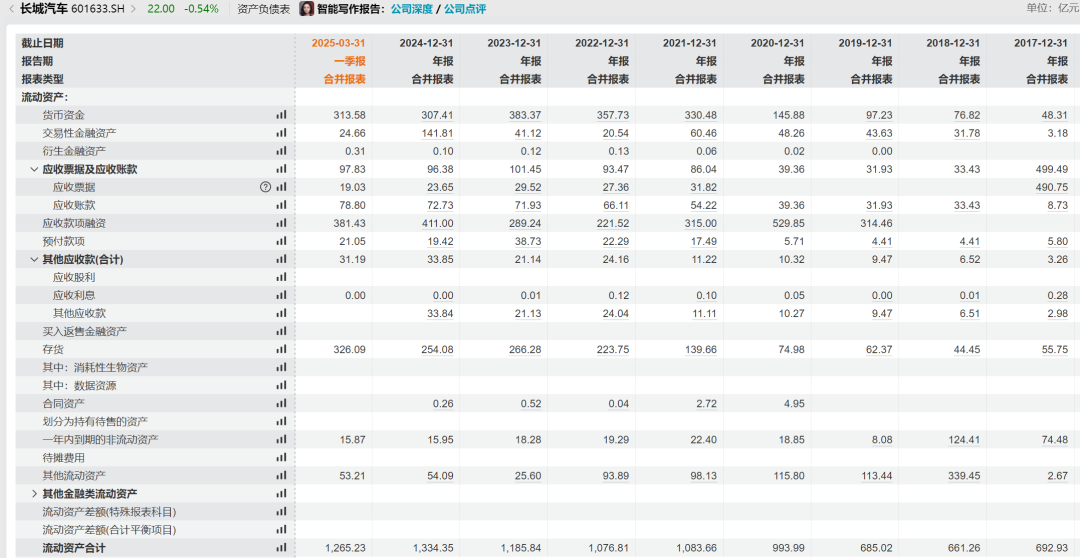Collapse the 其他应收款(合计) group
The height and width of the screenshot is (558, 1080).
point(34,259)
